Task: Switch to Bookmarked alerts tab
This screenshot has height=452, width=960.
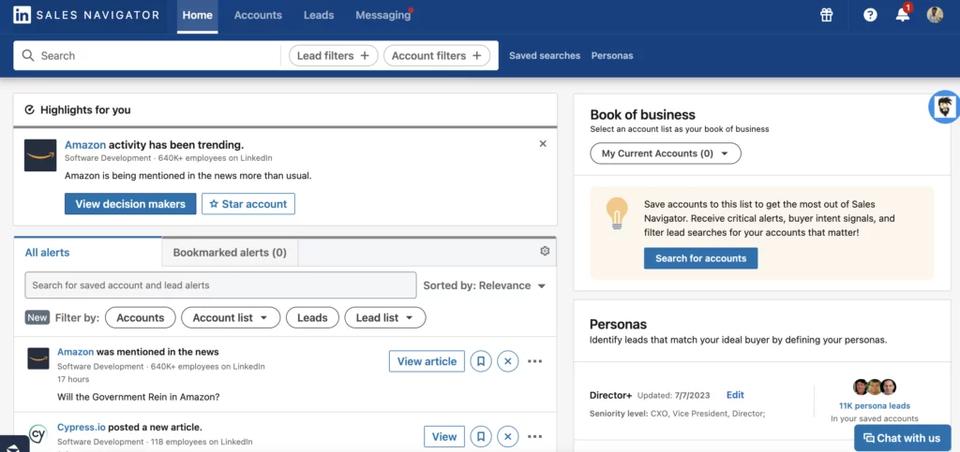Action: coord(230,252)
